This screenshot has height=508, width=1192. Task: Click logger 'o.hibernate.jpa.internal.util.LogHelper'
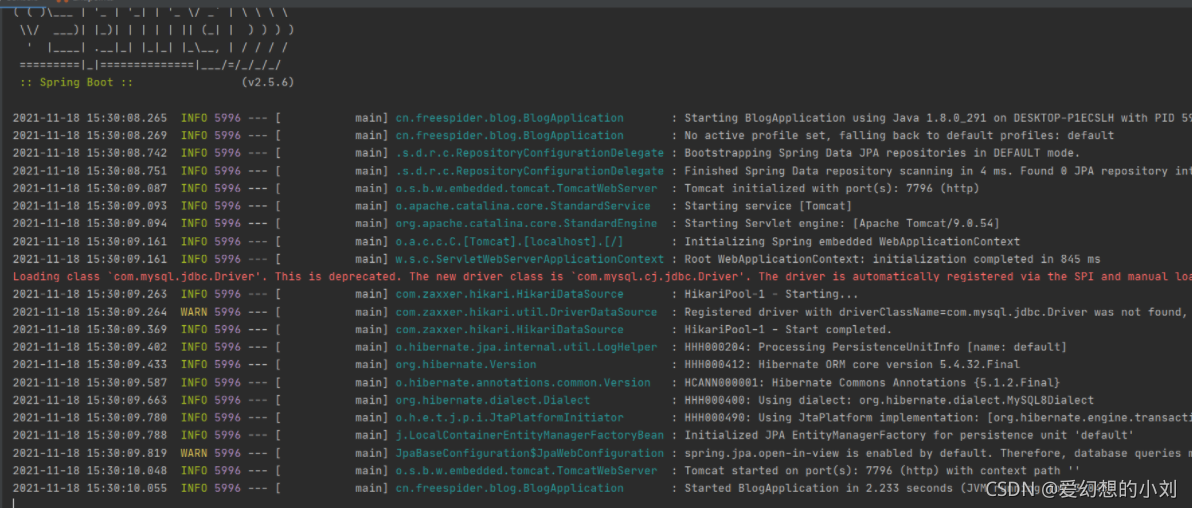526,348
